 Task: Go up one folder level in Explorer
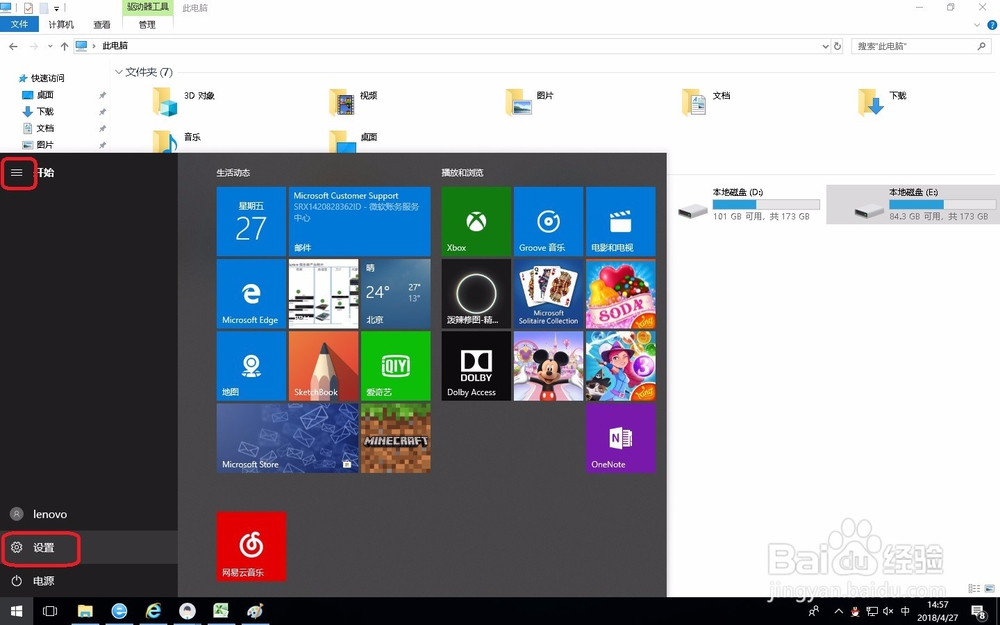point(64,46)
